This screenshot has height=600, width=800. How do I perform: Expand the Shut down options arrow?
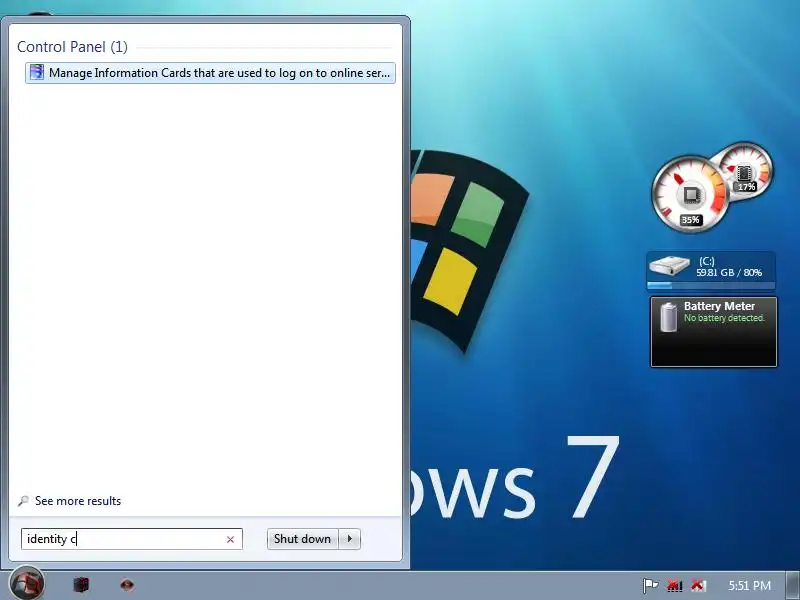[349, 539]
